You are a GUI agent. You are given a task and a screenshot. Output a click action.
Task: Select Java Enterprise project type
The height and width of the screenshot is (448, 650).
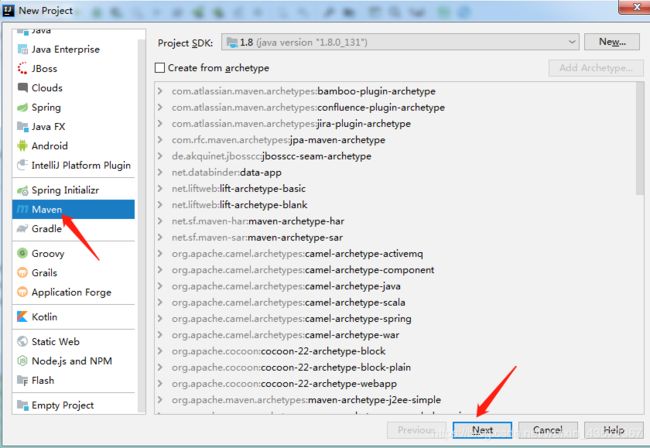pos(74,49)
